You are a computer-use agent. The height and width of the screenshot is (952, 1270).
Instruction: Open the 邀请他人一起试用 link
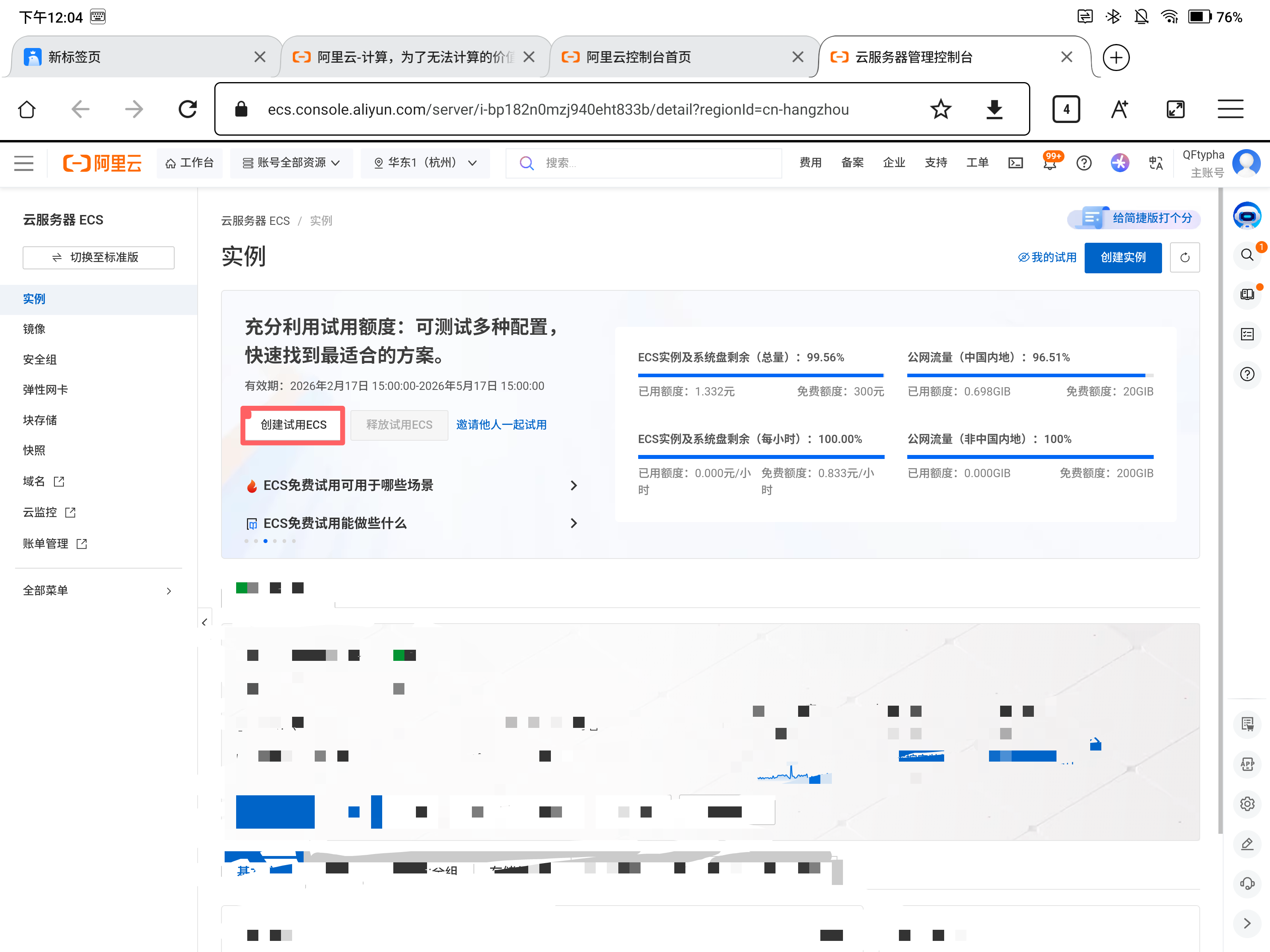click(x=500, y=425)
